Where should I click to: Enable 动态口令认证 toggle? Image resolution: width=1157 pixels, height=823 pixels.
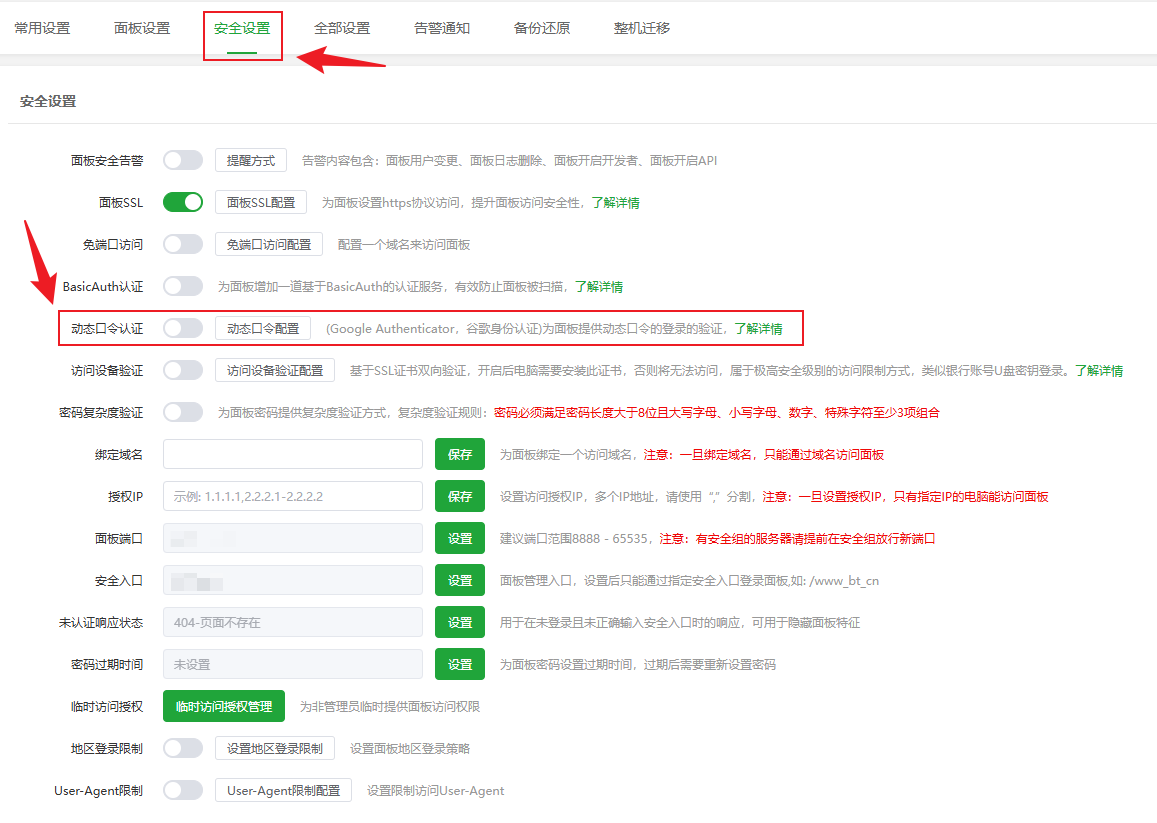coord(183,328)
